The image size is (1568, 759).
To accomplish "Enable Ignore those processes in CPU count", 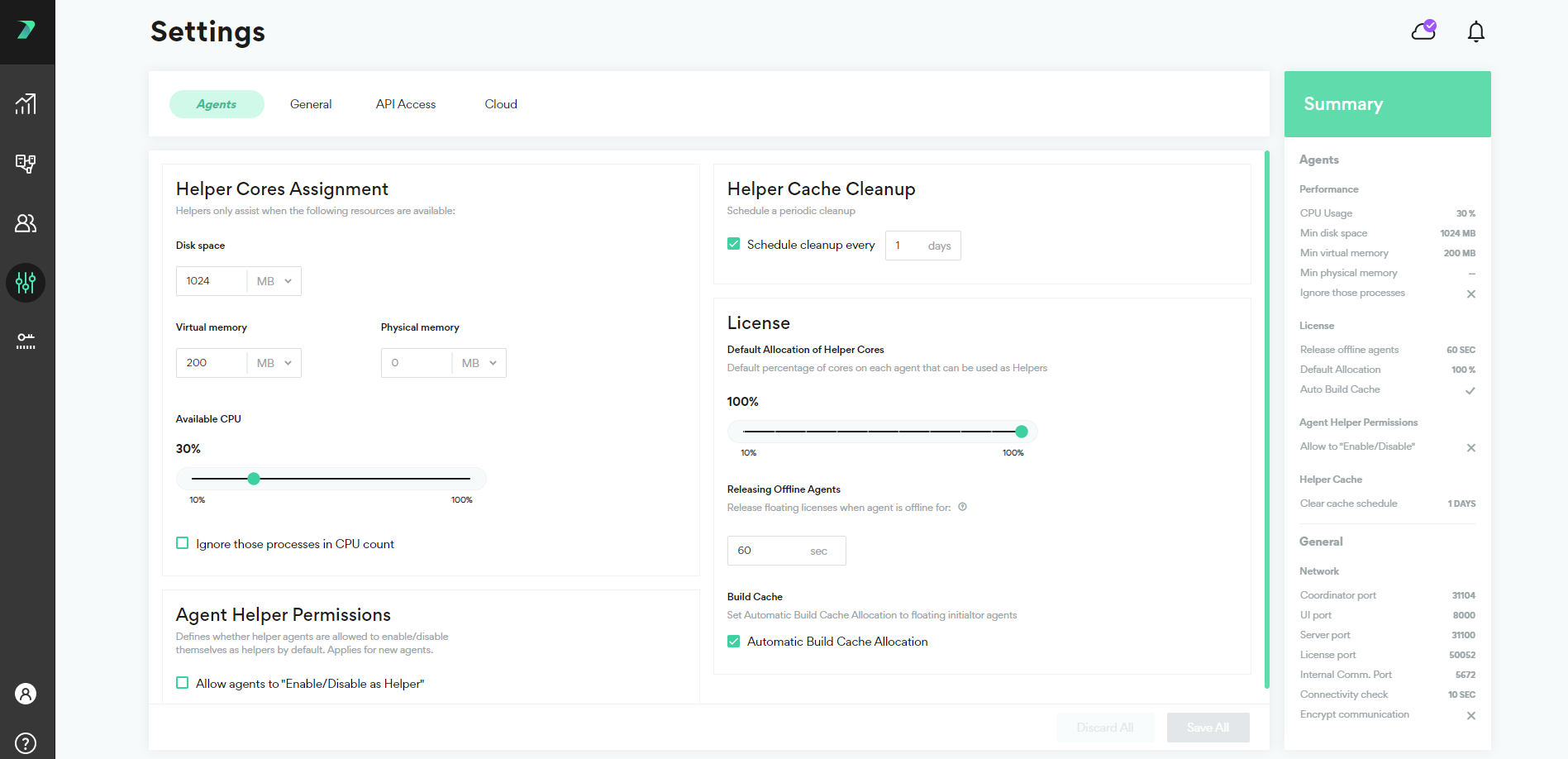I will (183, 543).
